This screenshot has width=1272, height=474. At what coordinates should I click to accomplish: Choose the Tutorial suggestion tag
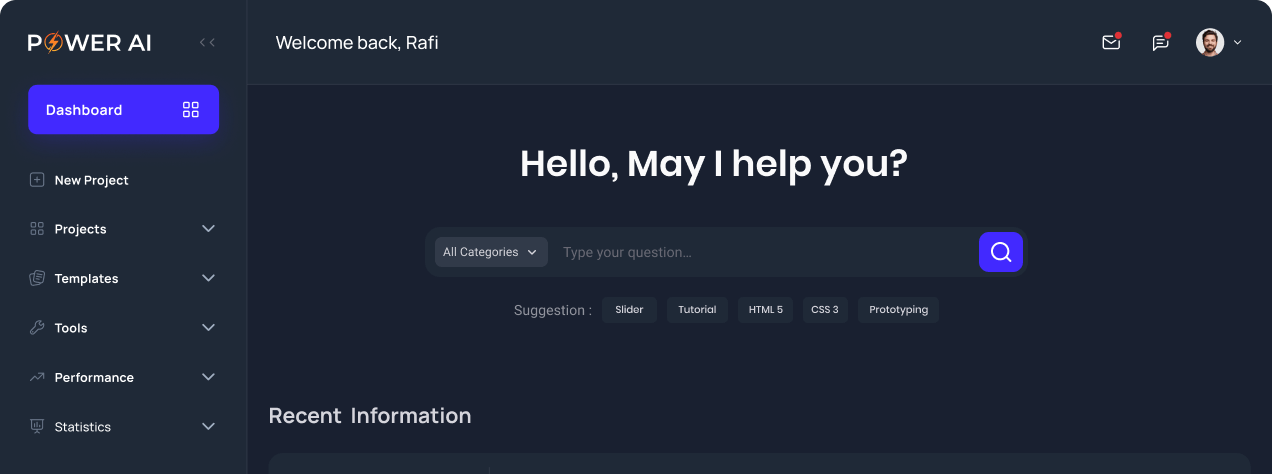[697, 310]
